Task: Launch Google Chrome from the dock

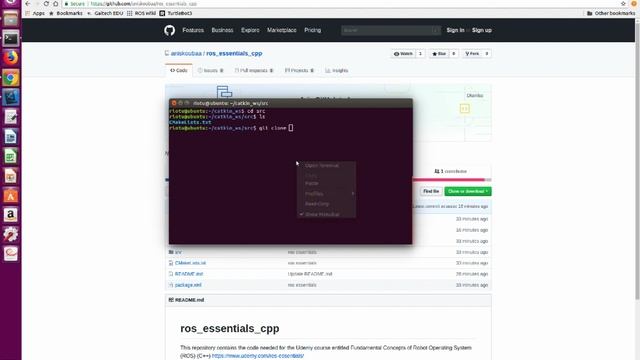Action: point(11,78)
